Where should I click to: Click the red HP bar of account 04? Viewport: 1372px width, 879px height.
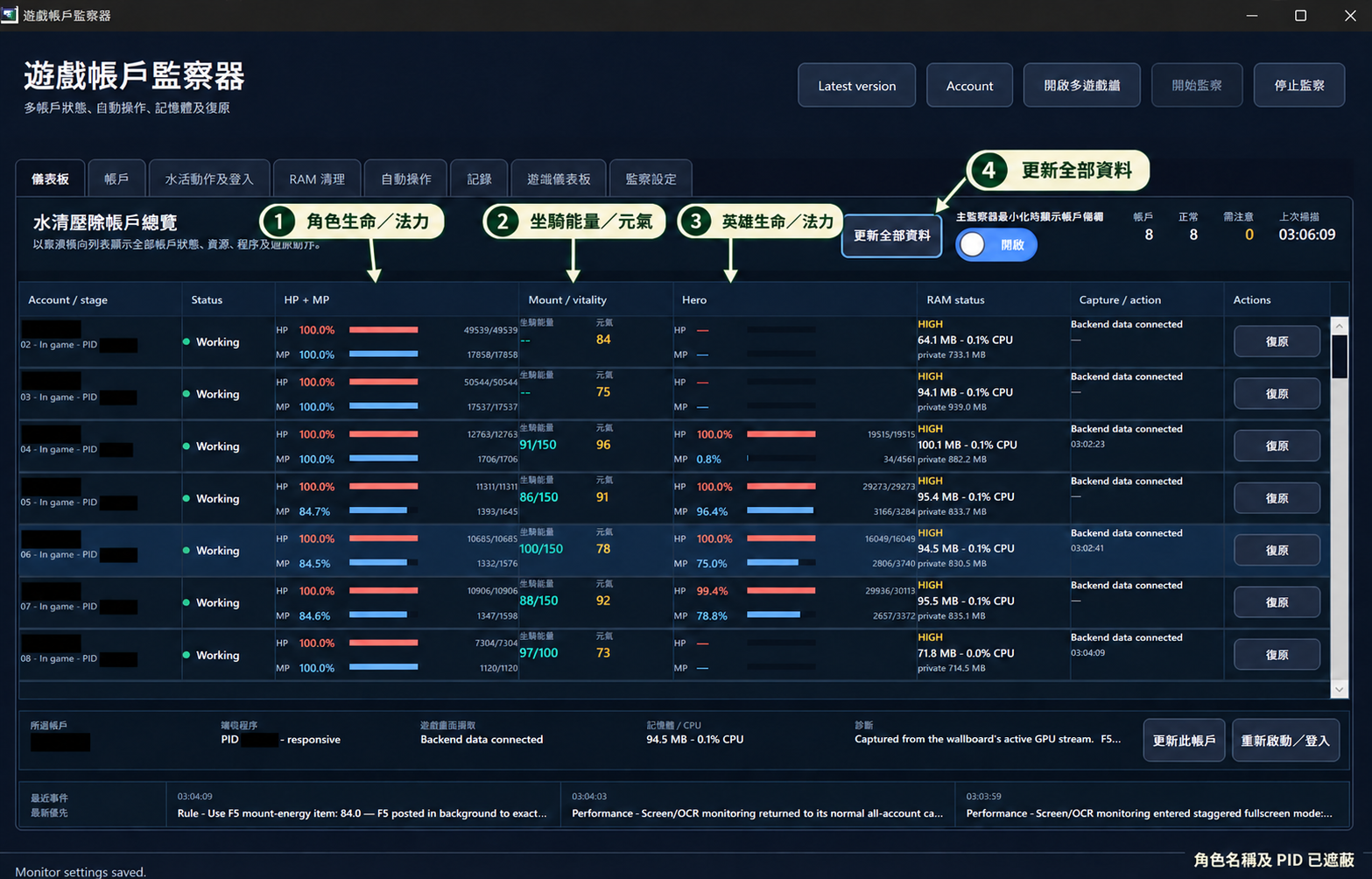coord(383,434)
